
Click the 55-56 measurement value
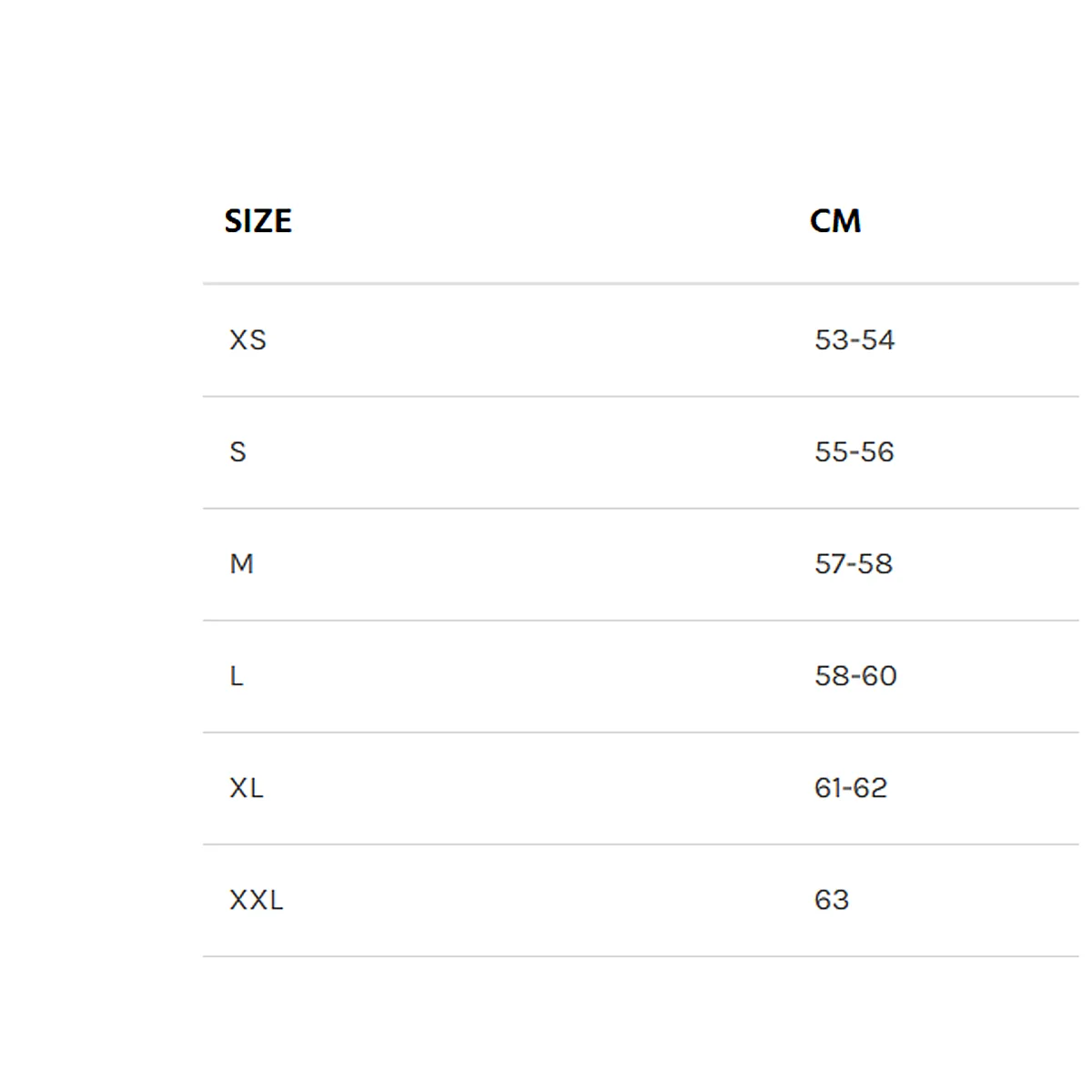tap(854, 451)
